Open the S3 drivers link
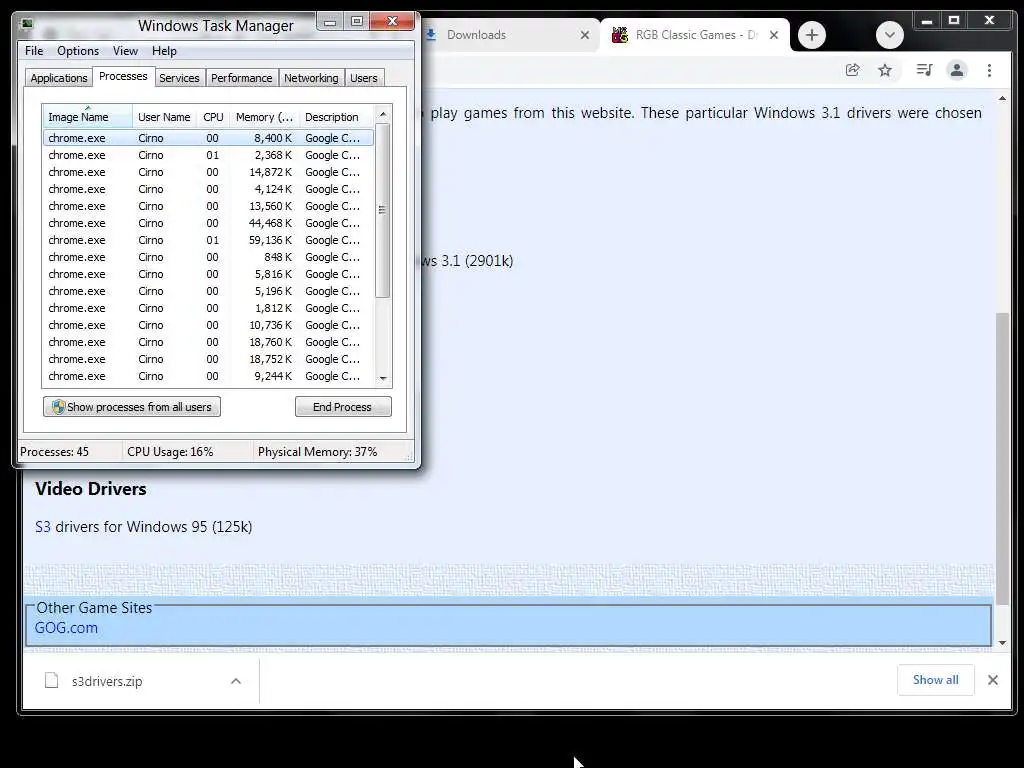 [42, 526]
